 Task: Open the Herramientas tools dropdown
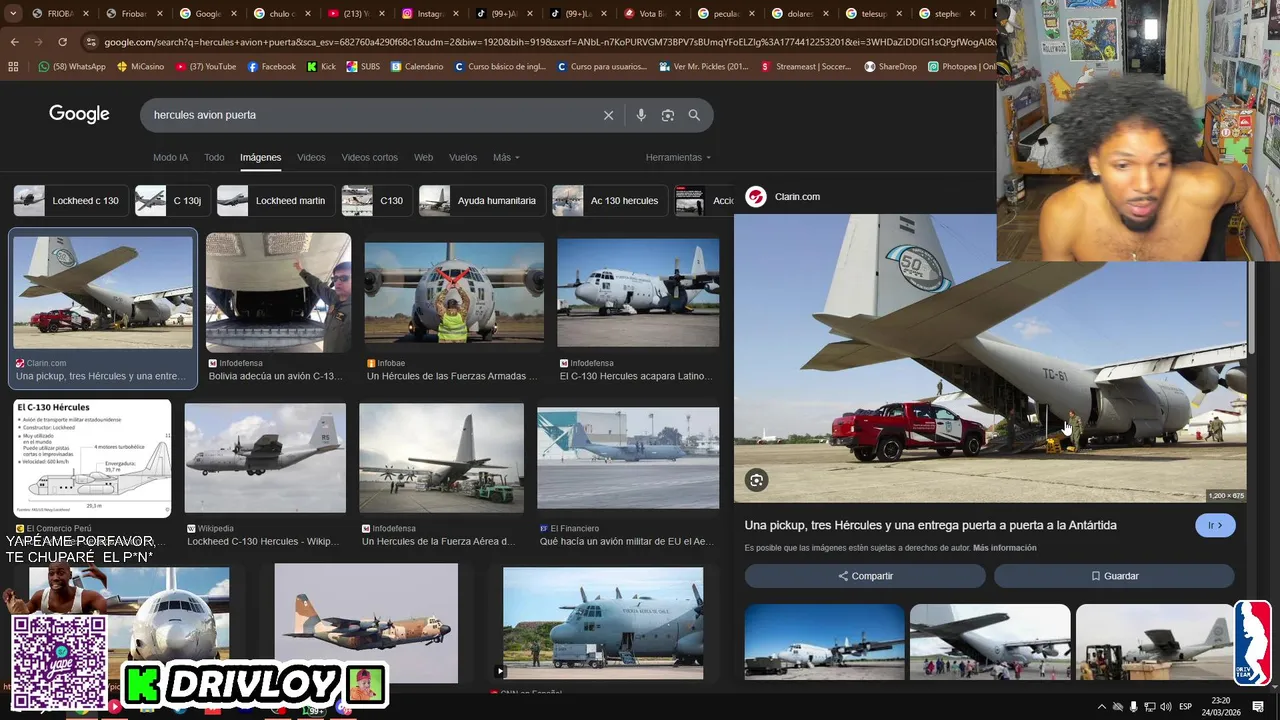point(679,157)
